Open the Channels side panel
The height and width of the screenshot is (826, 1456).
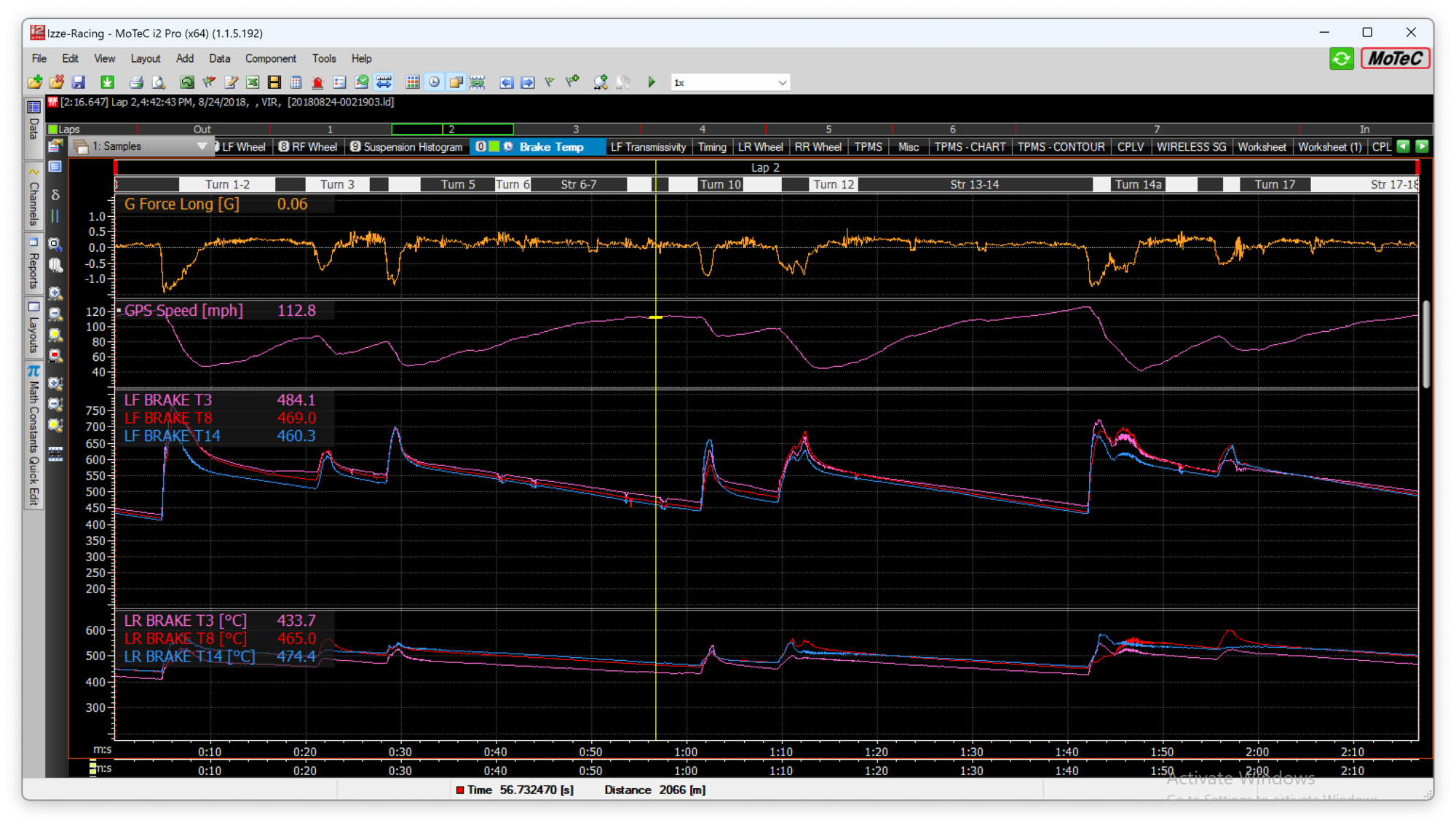coord(33,198)
